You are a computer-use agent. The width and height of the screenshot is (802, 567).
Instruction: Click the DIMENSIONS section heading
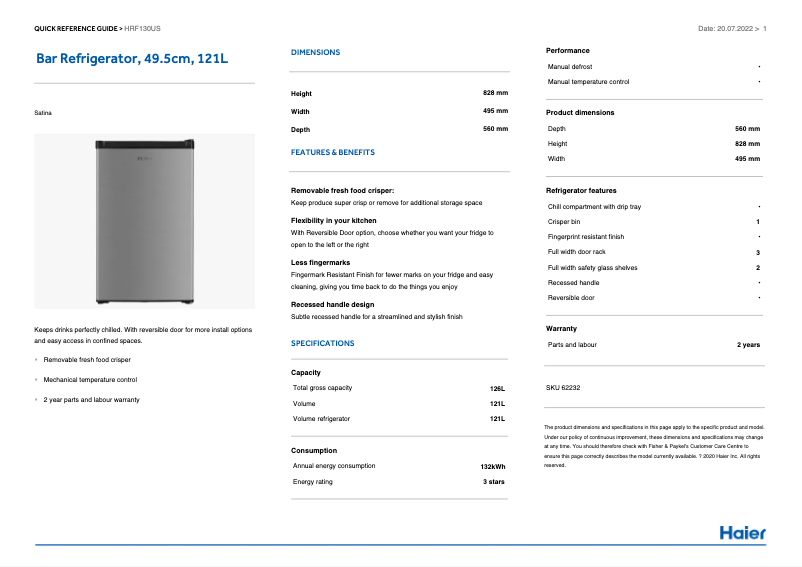[x=315, y=52]
